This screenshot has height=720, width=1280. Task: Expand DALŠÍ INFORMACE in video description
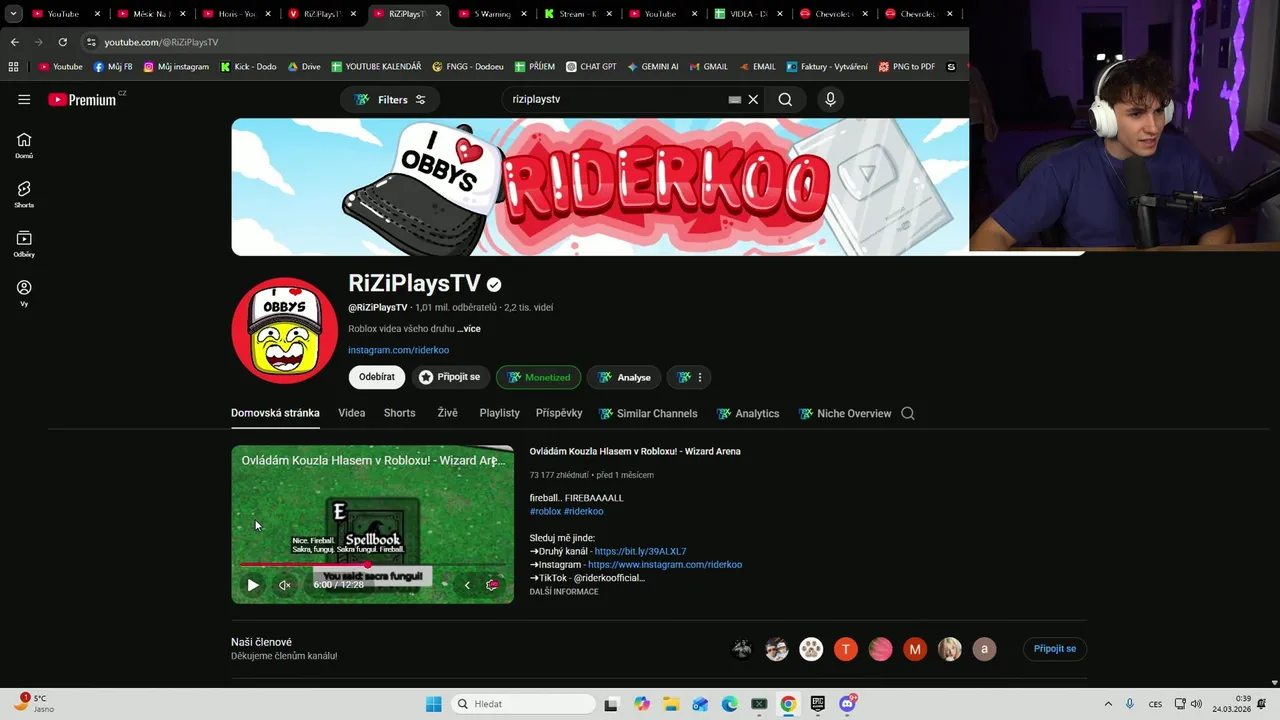564,592
